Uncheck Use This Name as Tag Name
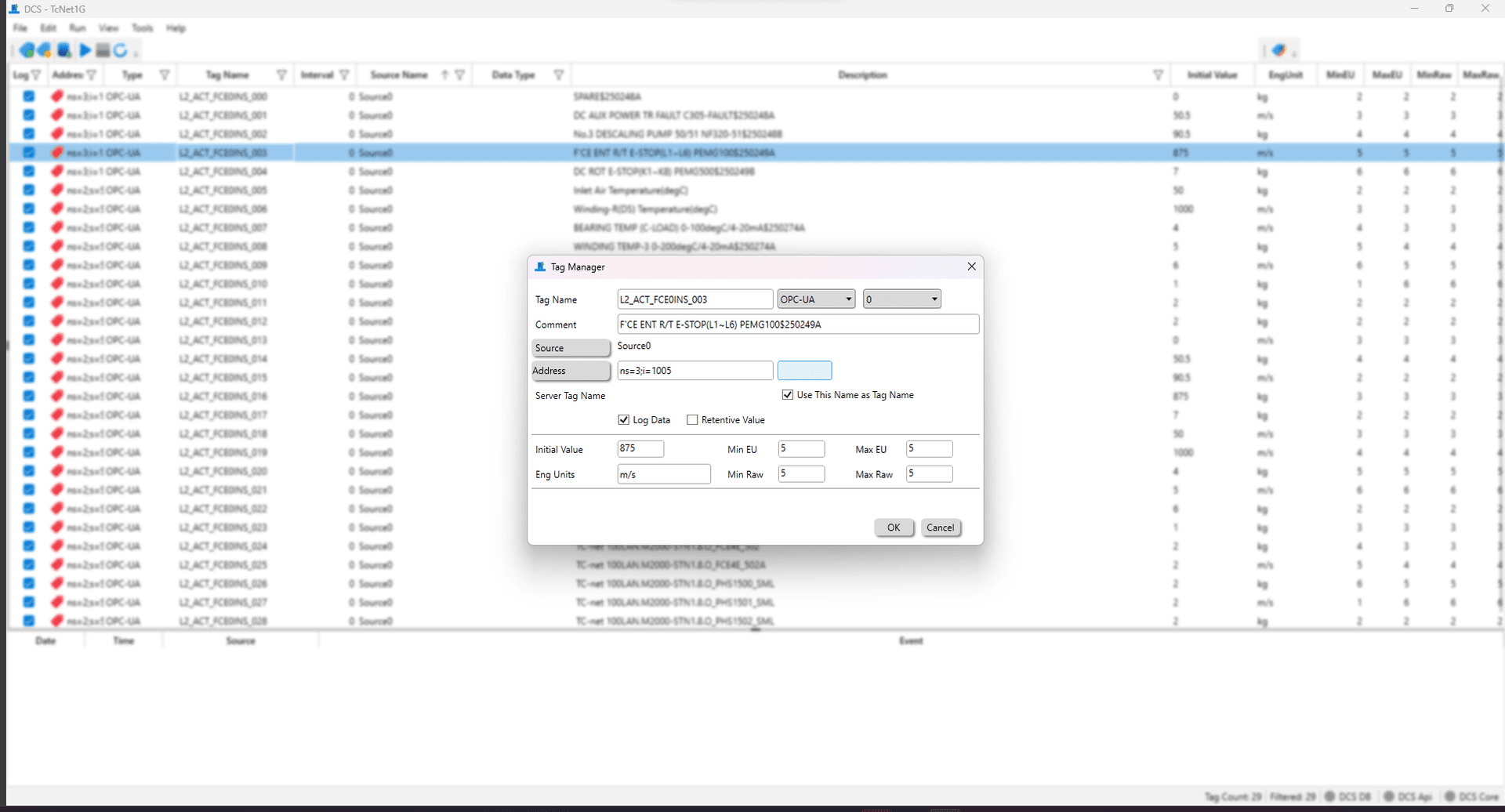Image resolution: width=1505 pixels, height=812 pixels. click(788, 395)
